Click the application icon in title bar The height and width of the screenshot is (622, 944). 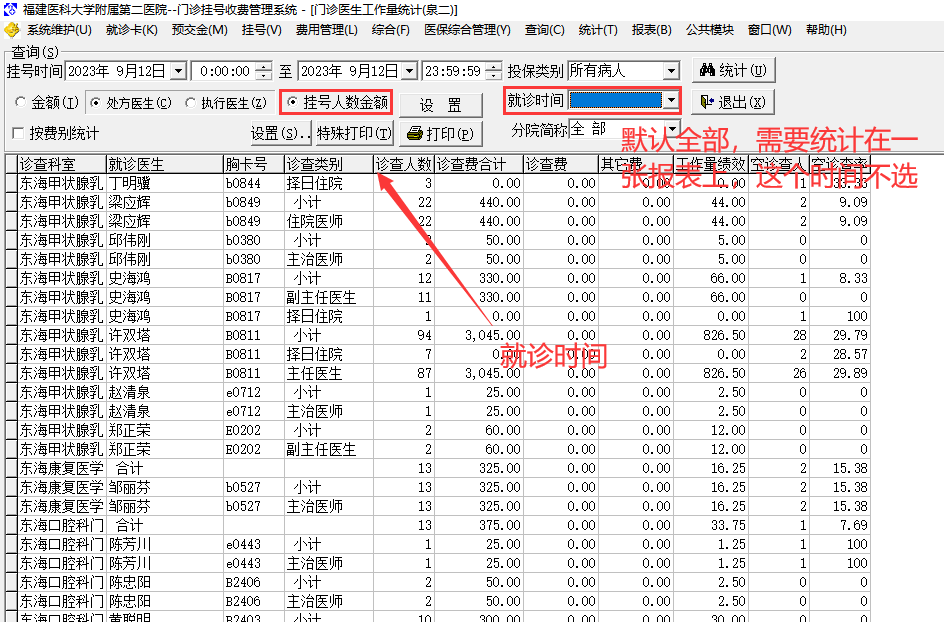pos(11,9)
